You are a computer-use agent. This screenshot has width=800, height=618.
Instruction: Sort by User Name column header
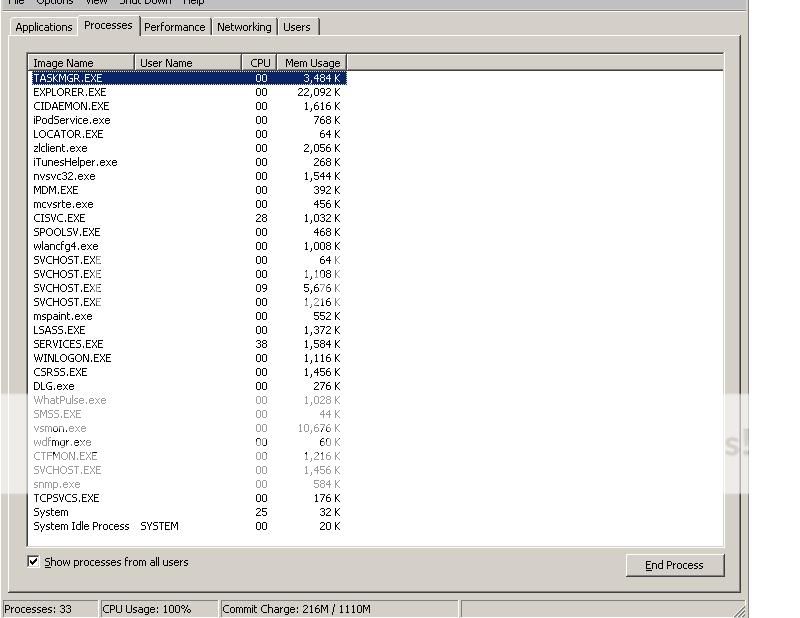[x=187, y=63]
